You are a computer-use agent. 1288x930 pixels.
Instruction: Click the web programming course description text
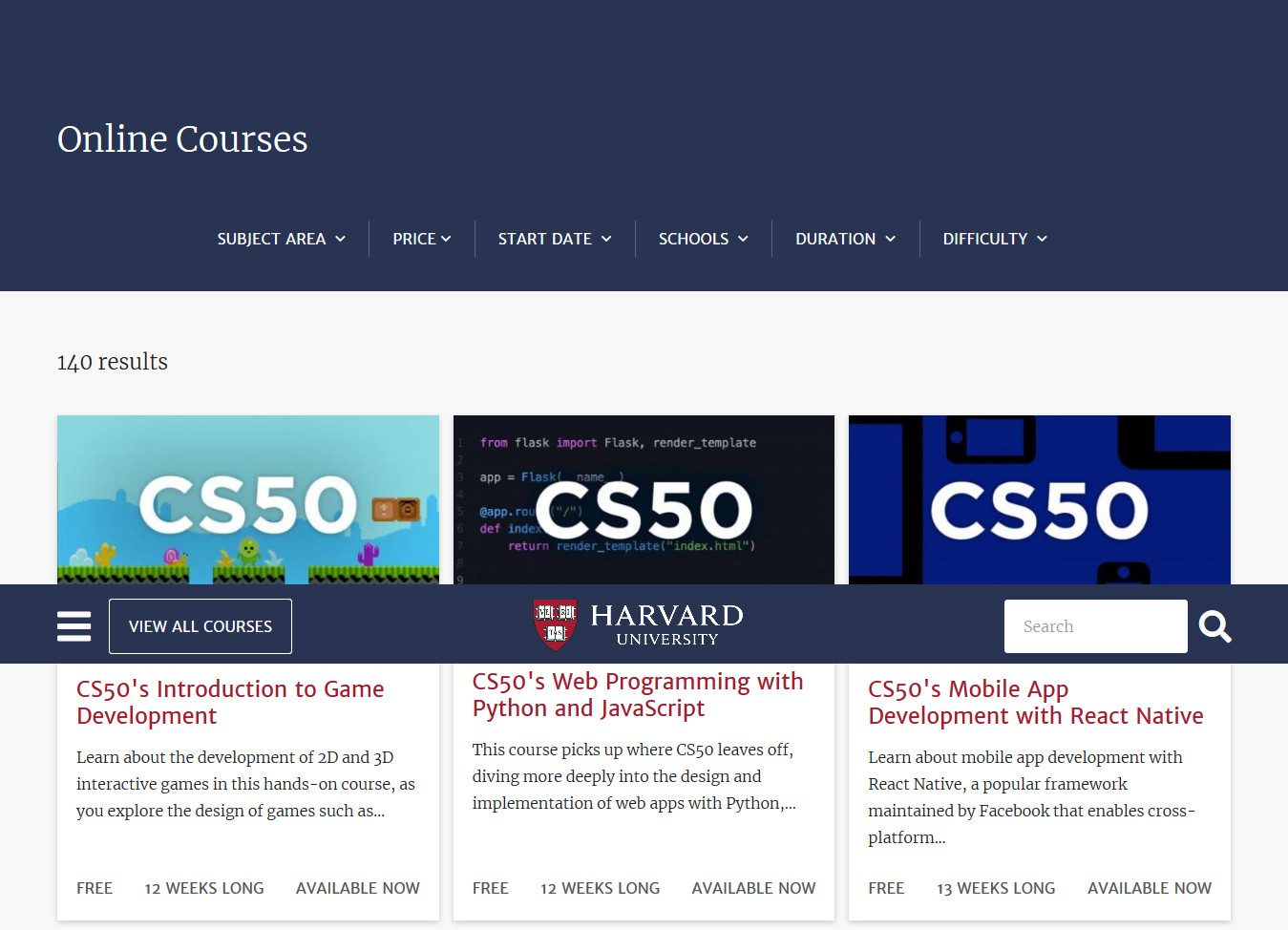click(x=634, y=776)
